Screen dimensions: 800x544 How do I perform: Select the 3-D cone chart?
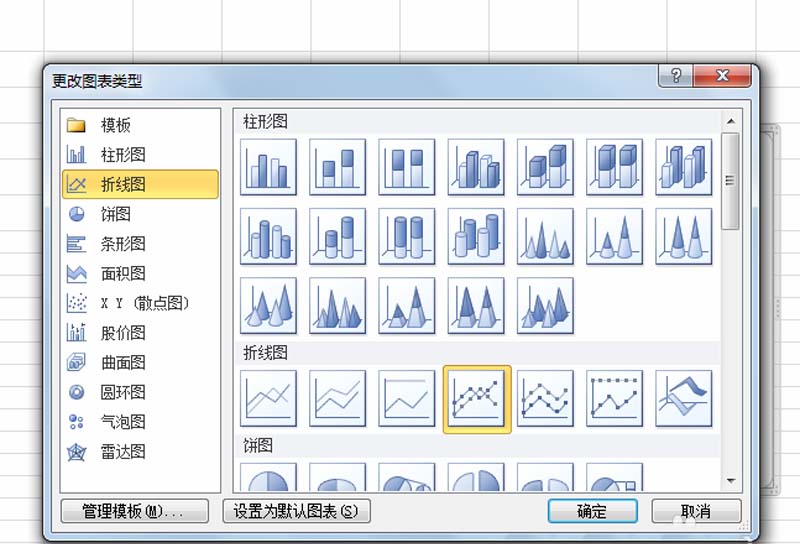tap(268, 306)
